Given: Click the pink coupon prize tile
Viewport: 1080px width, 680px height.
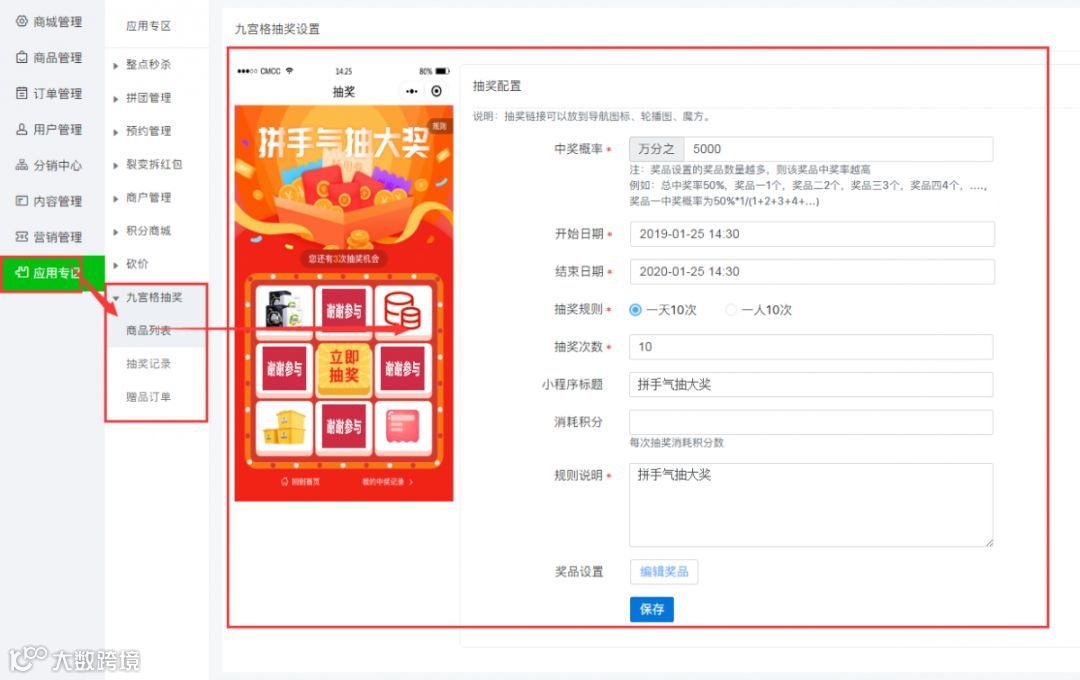Looking at the screenshot, I should 403,427.
